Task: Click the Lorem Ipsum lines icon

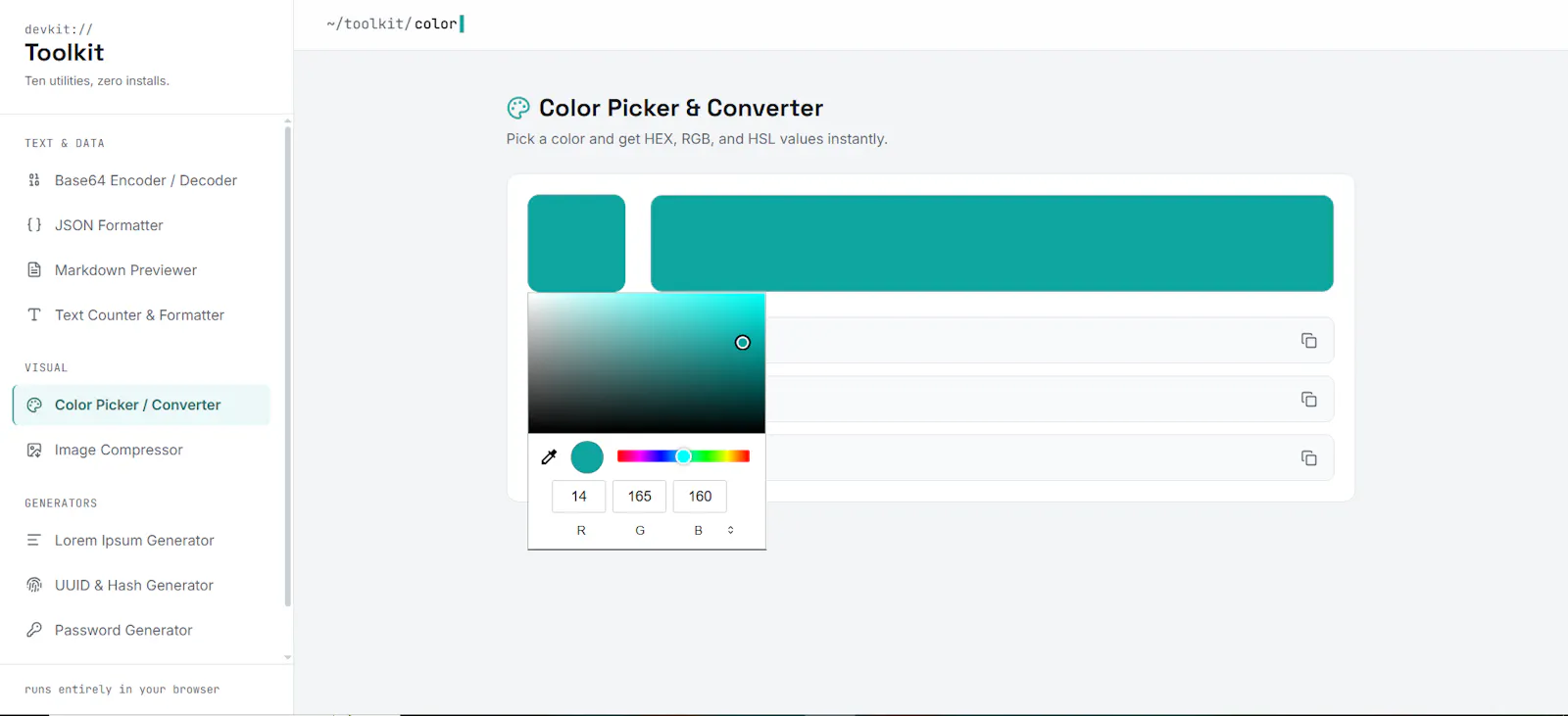Action: pyautogui.click(x=34, y=541)
